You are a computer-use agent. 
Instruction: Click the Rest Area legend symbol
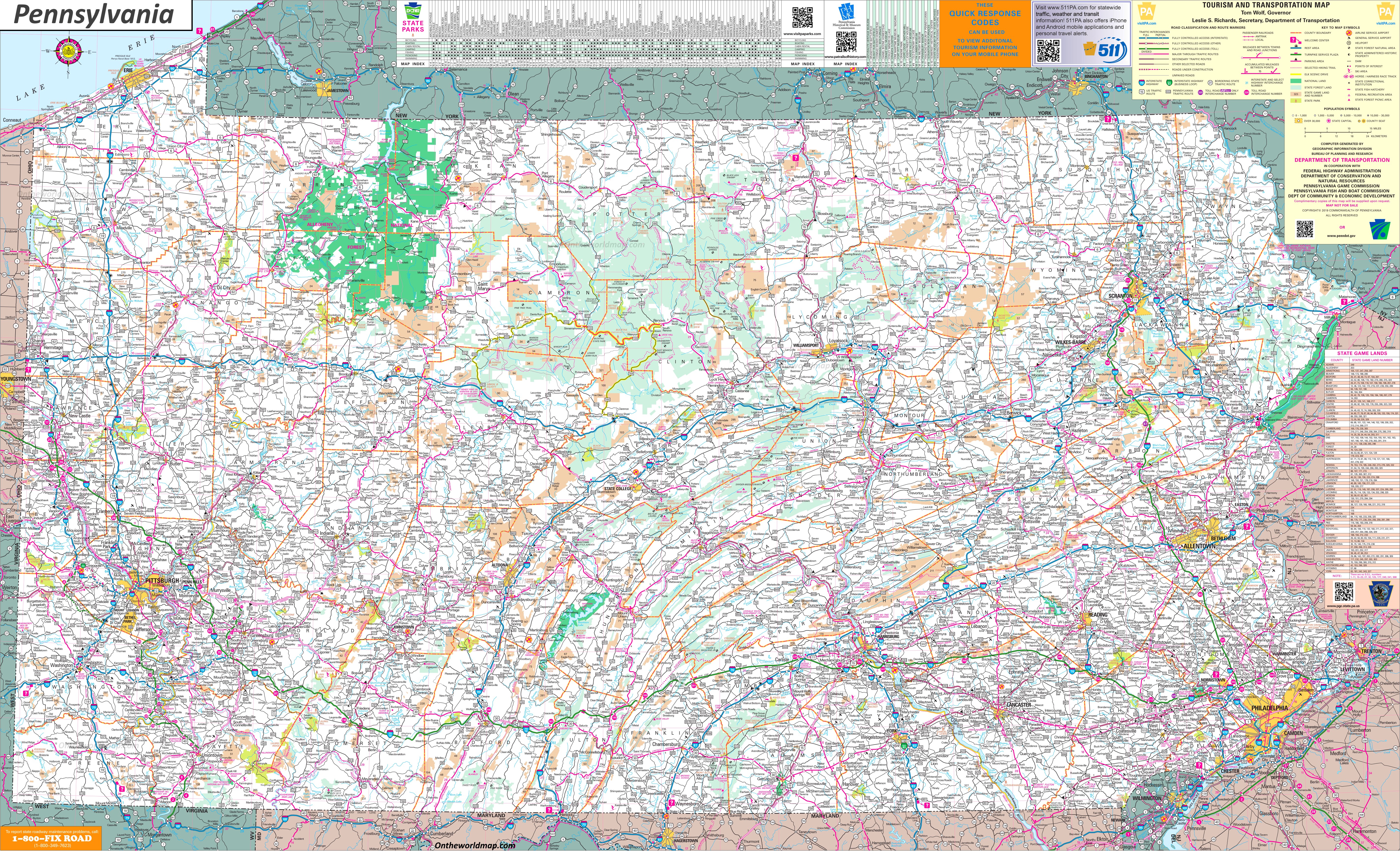pos(1296,47)
